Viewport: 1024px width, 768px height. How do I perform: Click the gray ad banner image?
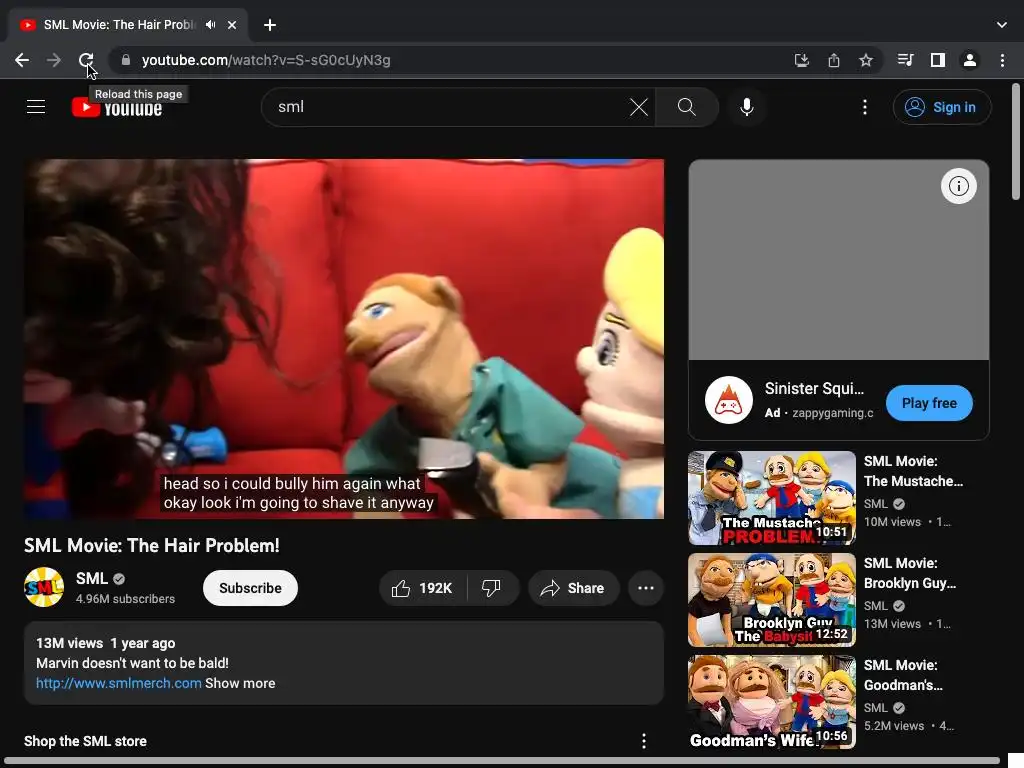839,260
